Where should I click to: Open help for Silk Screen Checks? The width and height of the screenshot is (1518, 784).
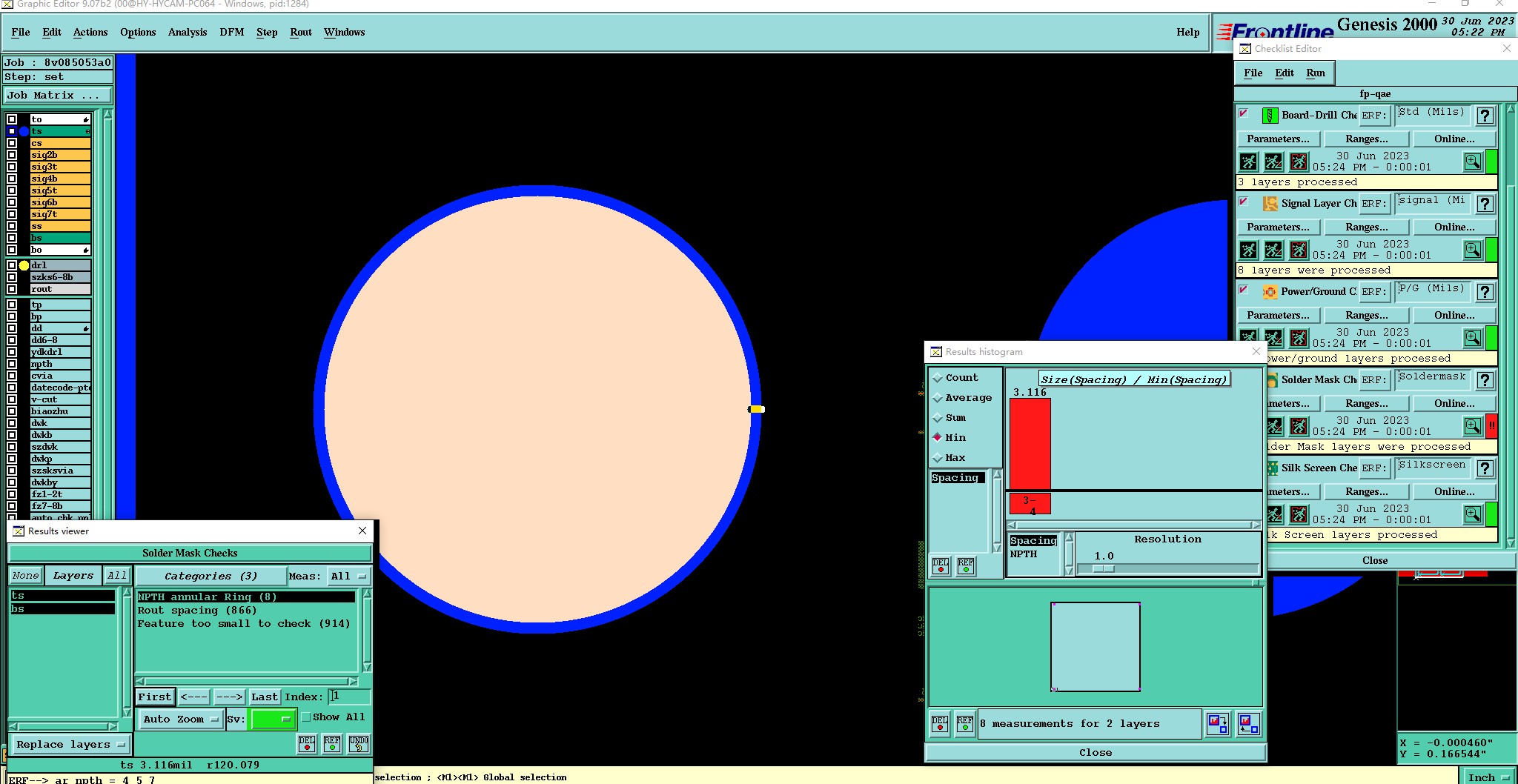[1485, 468]
